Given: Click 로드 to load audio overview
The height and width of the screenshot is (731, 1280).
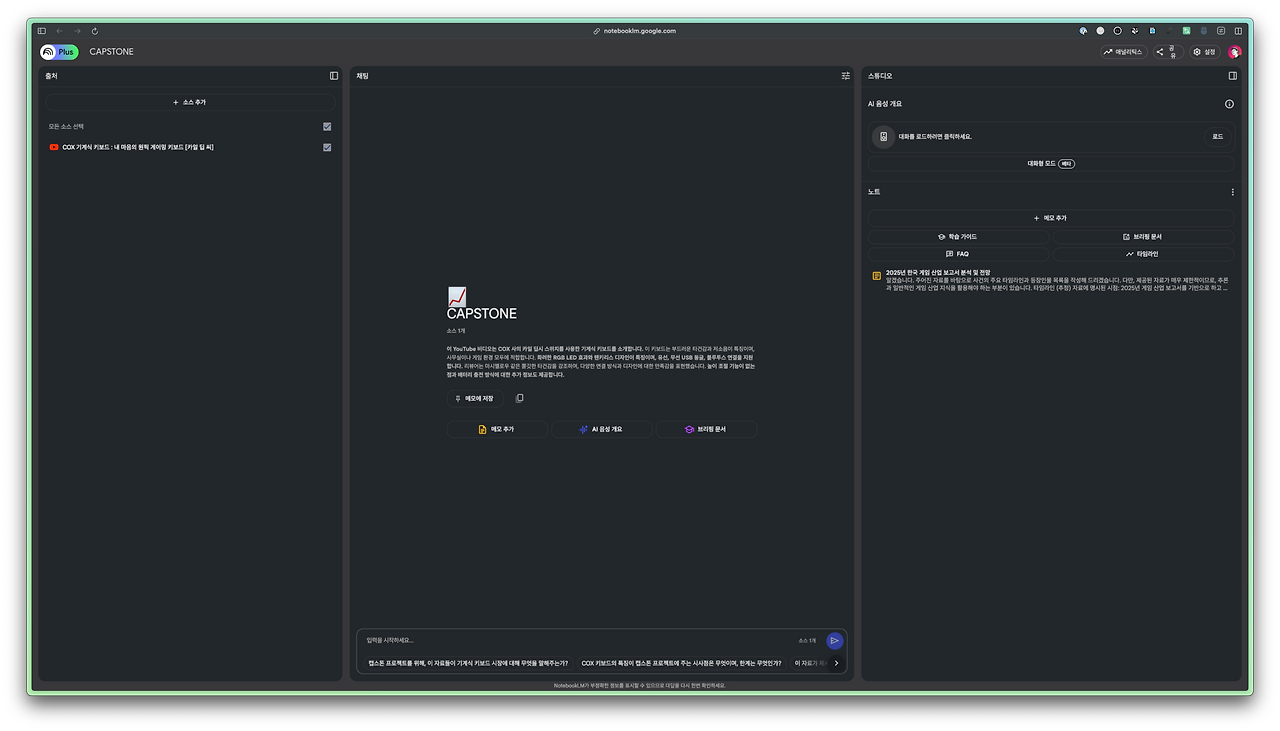Looking at the screenshot, I should [x=1217, y=137].
